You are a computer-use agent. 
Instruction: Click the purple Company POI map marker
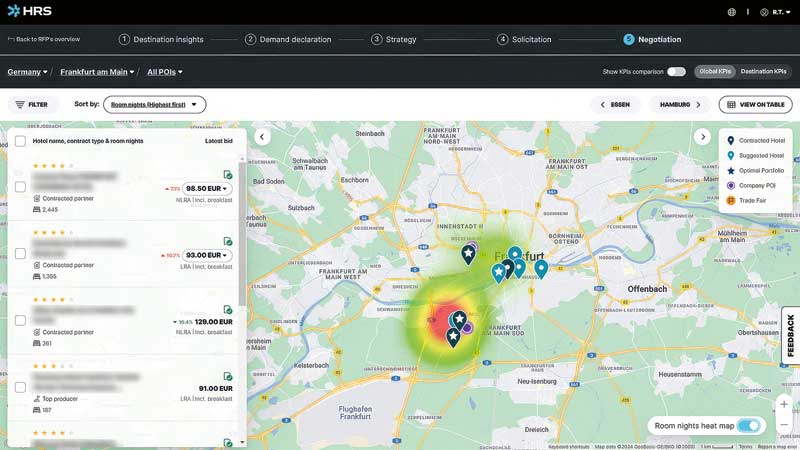468,328
